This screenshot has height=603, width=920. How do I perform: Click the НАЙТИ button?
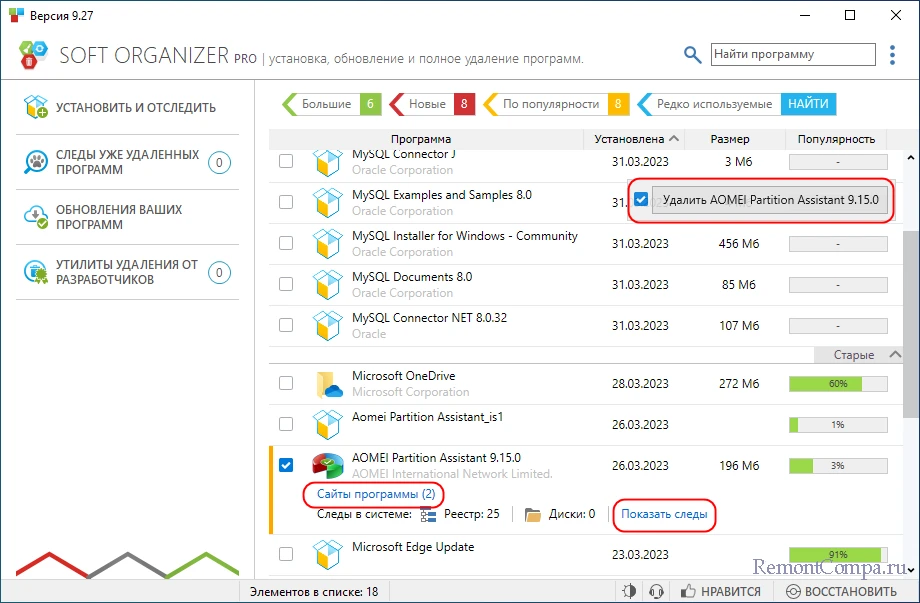point(808,104)
